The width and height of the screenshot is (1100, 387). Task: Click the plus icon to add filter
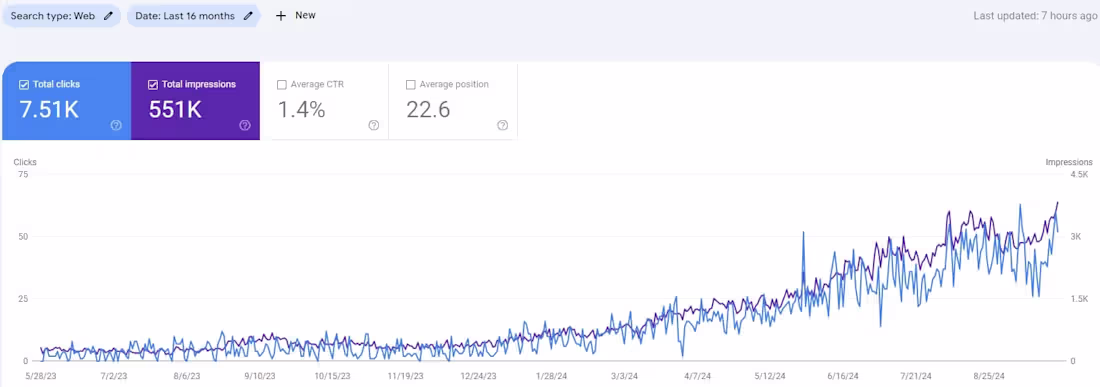pos(281,15)
